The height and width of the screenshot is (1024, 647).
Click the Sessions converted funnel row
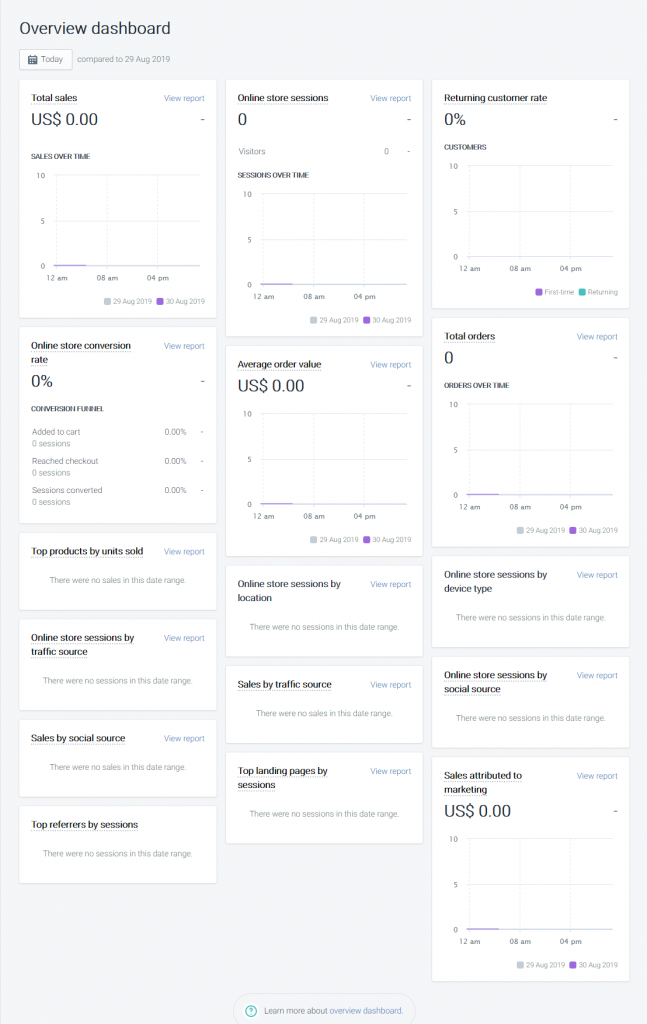pyautogui.click(x=118, y=496)
